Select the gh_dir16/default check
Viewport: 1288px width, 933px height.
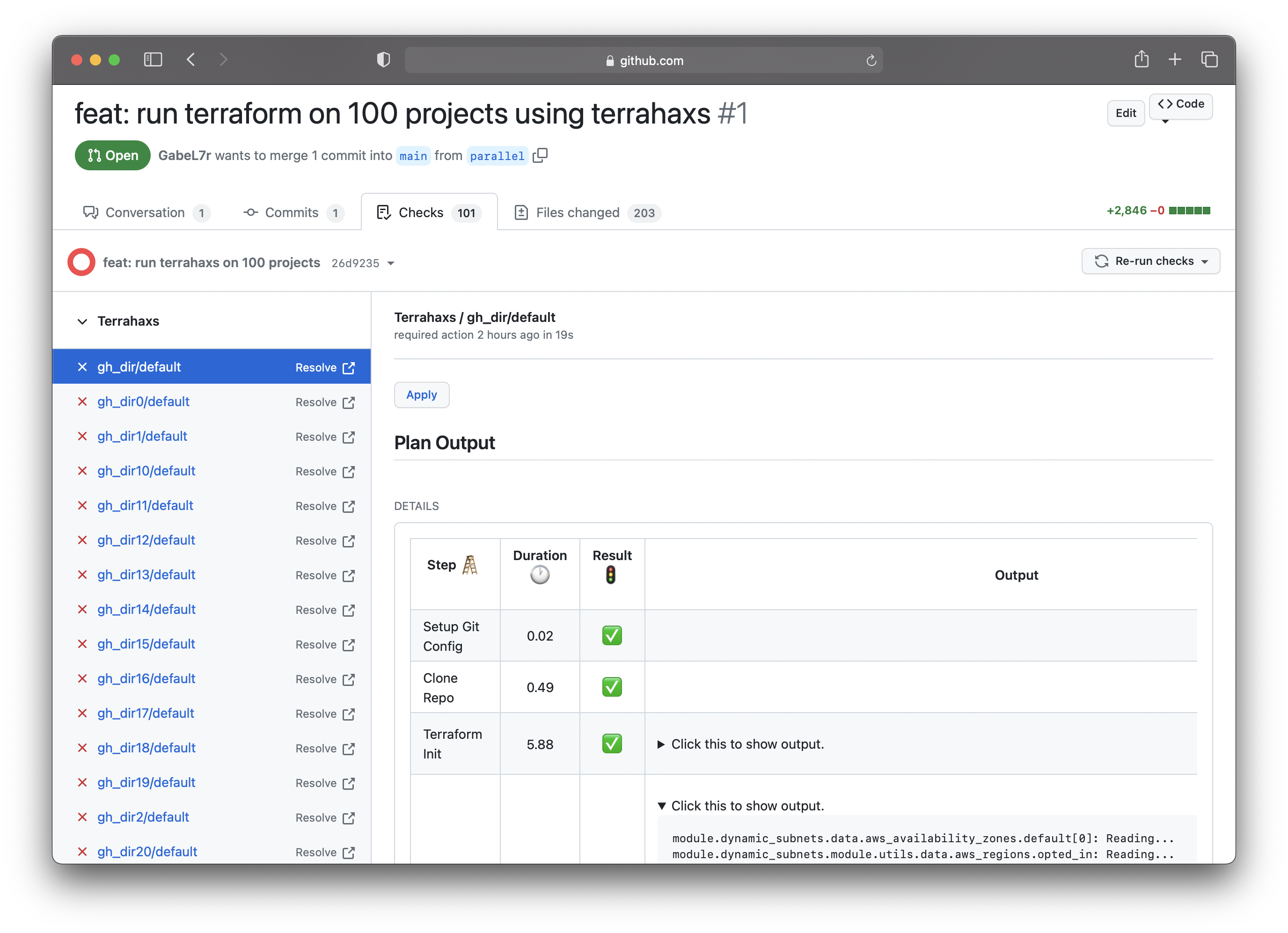coord(146,678)
